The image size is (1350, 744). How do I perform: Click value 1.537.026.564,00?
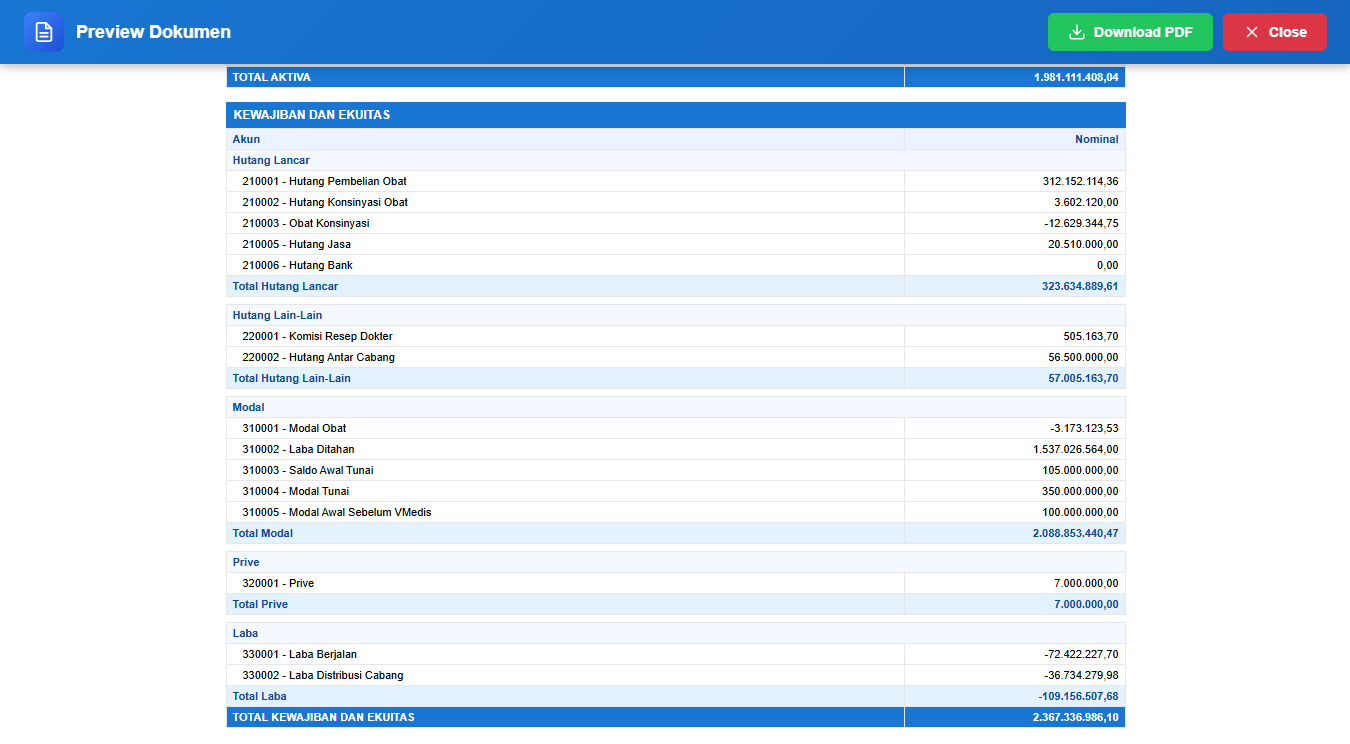(1076, 449)
